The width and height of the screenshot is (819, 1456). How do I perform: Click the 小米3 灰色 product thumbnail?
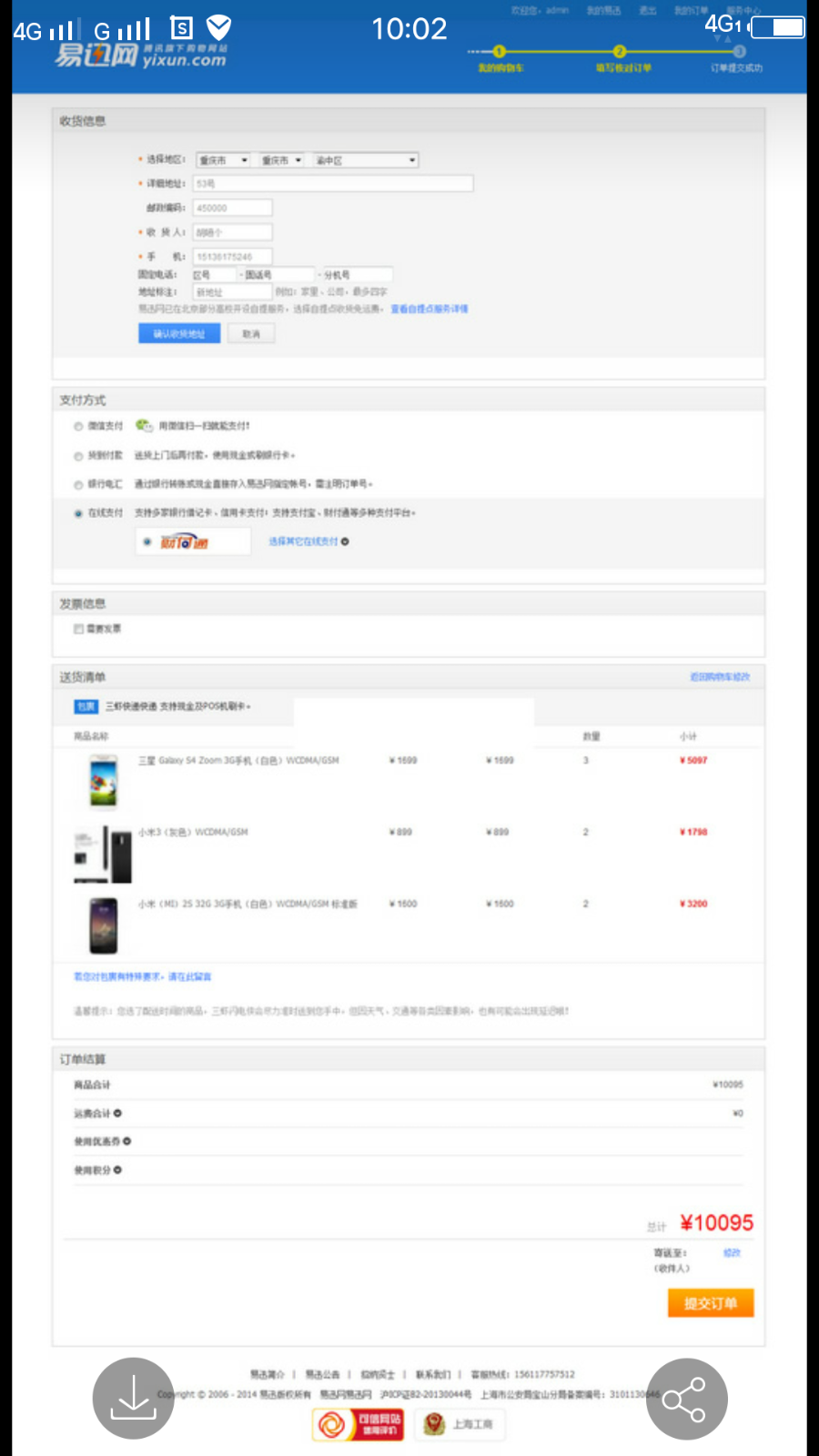click(103, 854)
